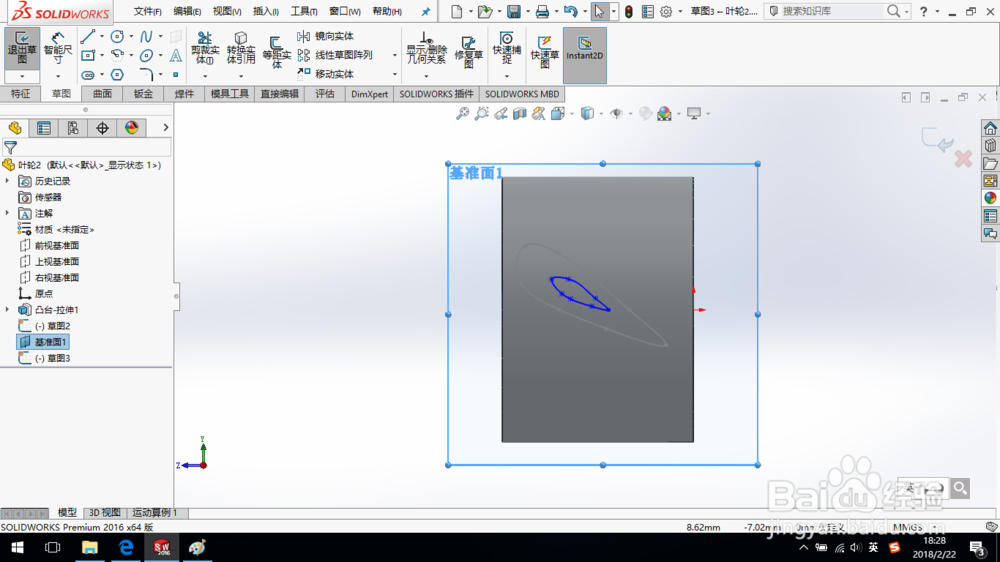Select the Straight Slot sketch tool
The height and width of the screenshot is (562, 1000).
coord(88,75)
